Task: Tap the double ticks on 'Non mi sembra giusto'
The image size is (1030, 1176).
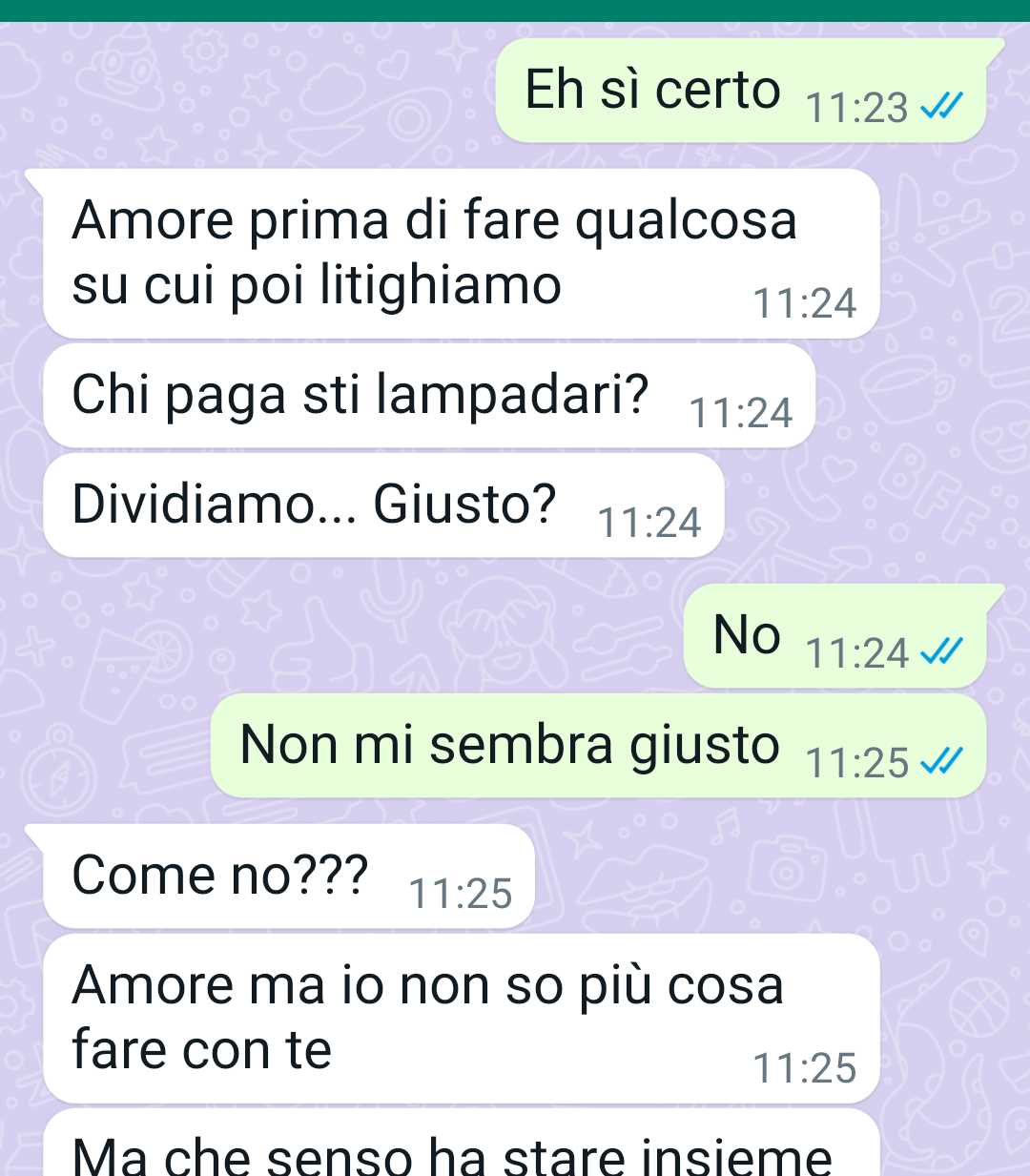Action: tap(942, 761)
